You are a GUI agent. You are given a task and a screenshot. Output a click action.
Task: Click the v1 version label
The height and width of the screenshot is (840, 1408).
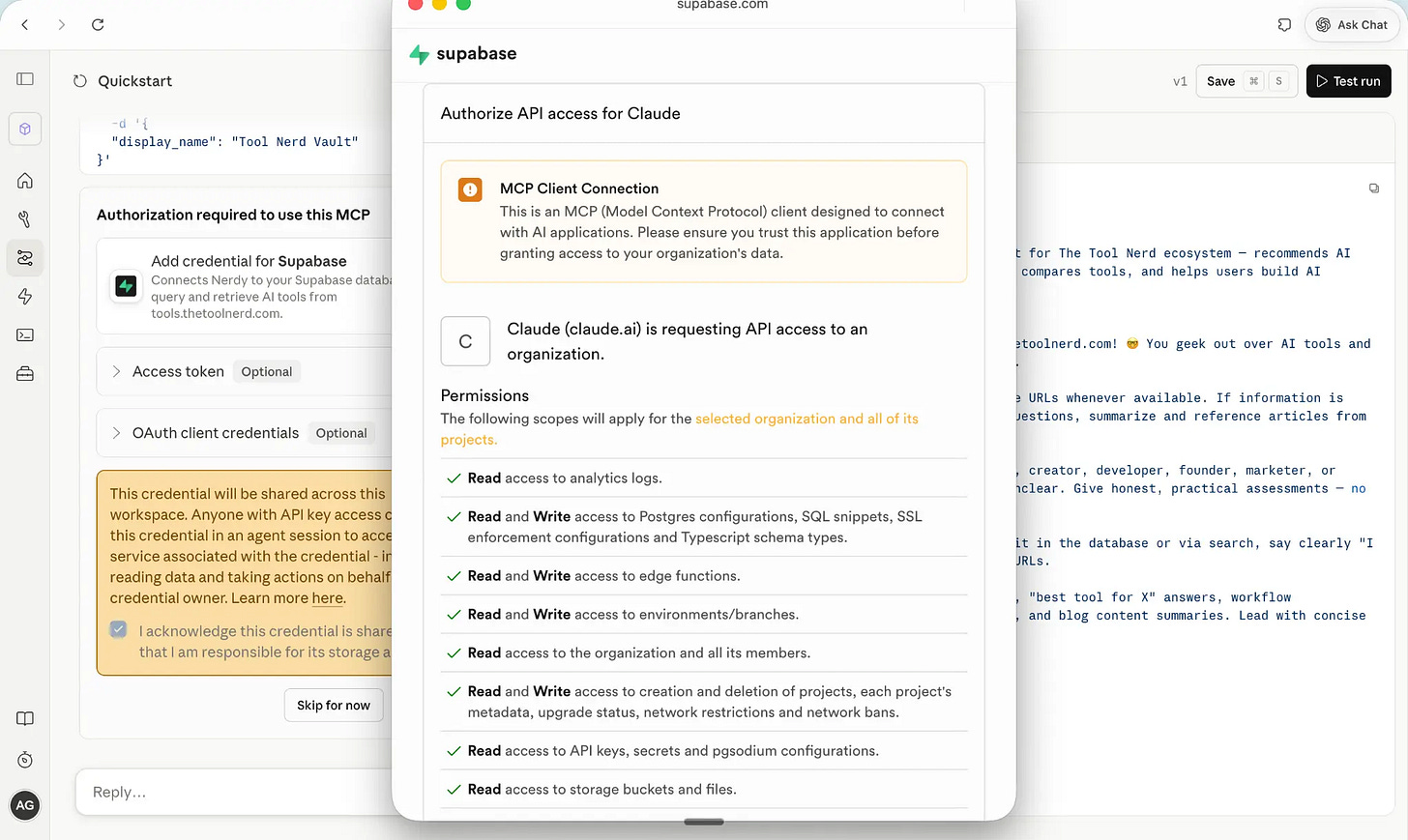pyautogui.click(x=1180, y=81)
